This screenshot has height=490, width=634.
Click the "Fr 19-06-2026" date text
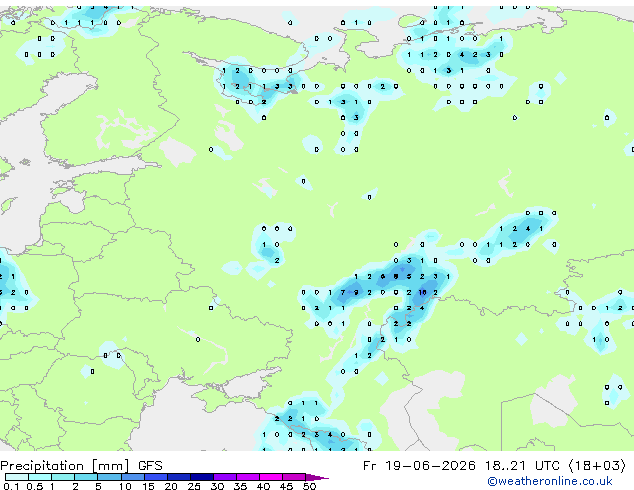pyautogui.click(x=419, y=466)
